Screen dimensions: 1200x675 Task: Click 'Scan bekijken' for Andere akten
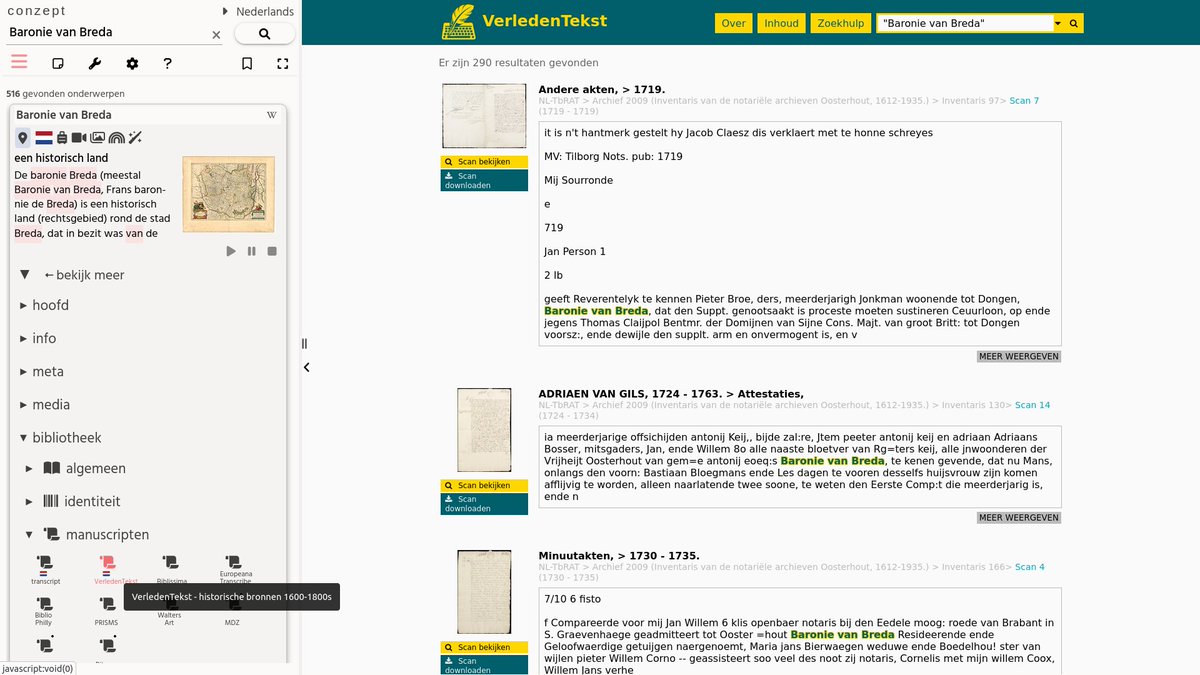484,162
